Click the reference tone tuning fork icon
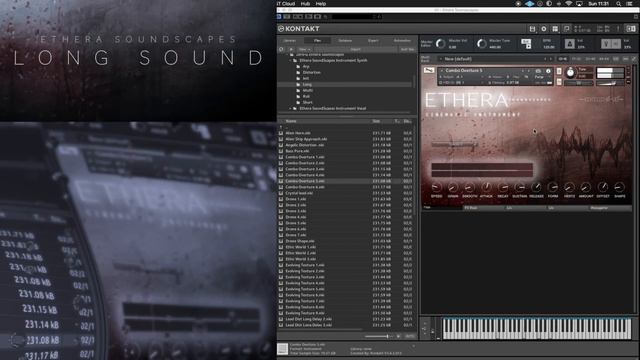The image size is (640, 360). coord(607,44)
